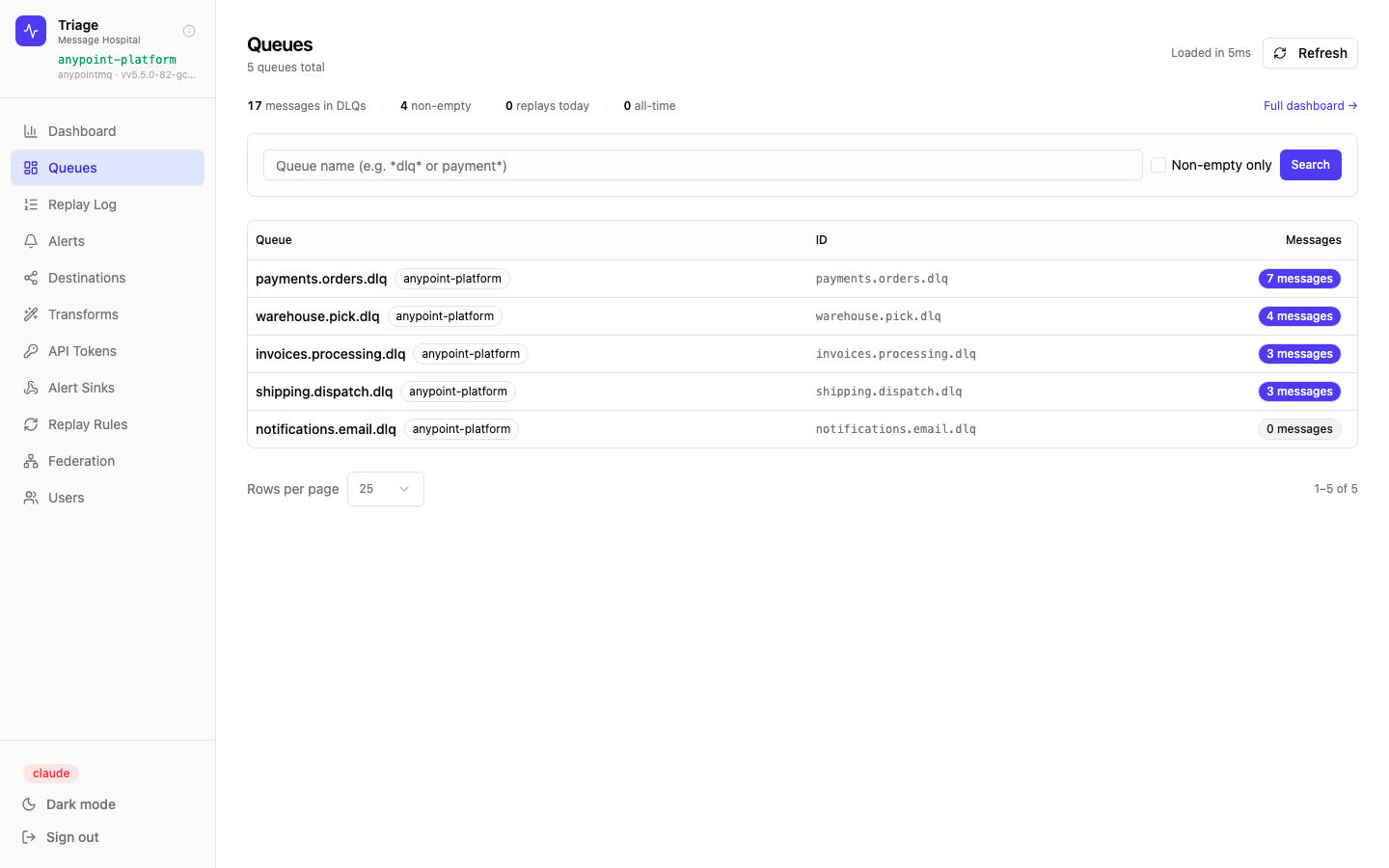This screenshot has height=868, width=1389.
Task: Click the Dark mode moon icon
Action: pyautogui.click(x=29, y=804)
